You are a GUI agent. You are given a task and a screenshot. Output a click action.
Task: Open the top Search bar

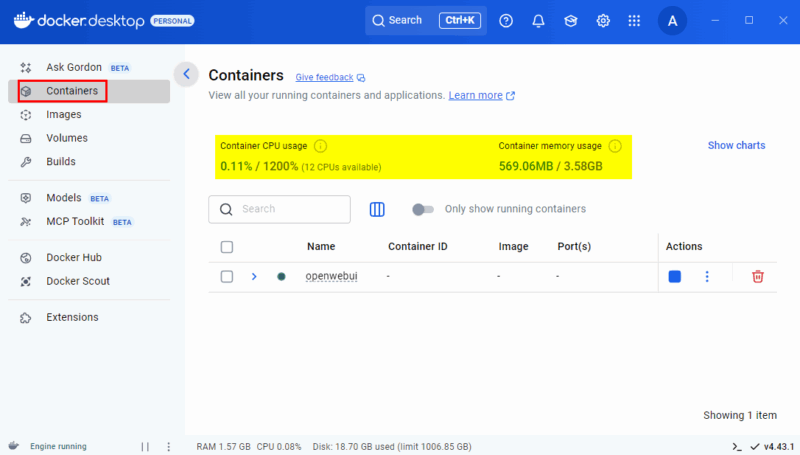pos(426,20)
